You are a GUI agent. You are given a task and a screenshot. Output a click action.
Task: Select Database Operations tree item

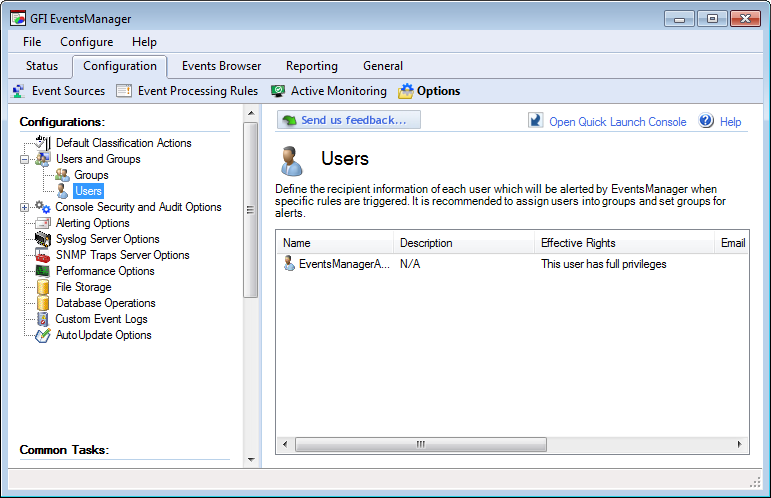click(105, 303)
